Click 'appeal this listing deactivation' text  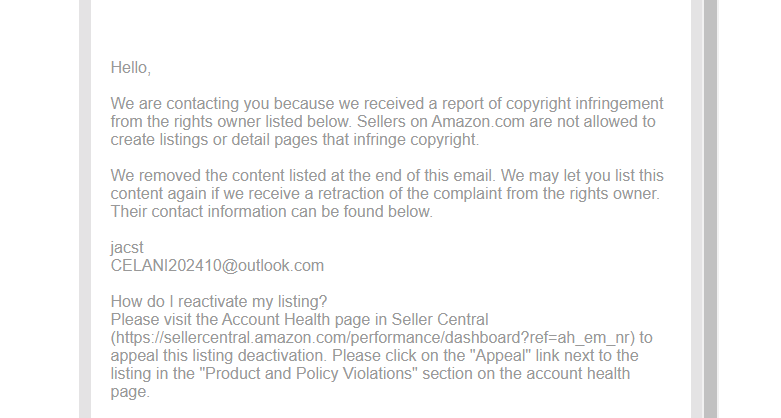[218, 355]
